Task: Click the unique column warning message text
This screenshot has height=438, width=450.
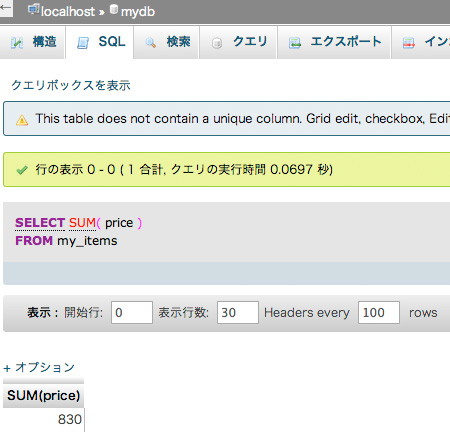Action: pos(243,119)
